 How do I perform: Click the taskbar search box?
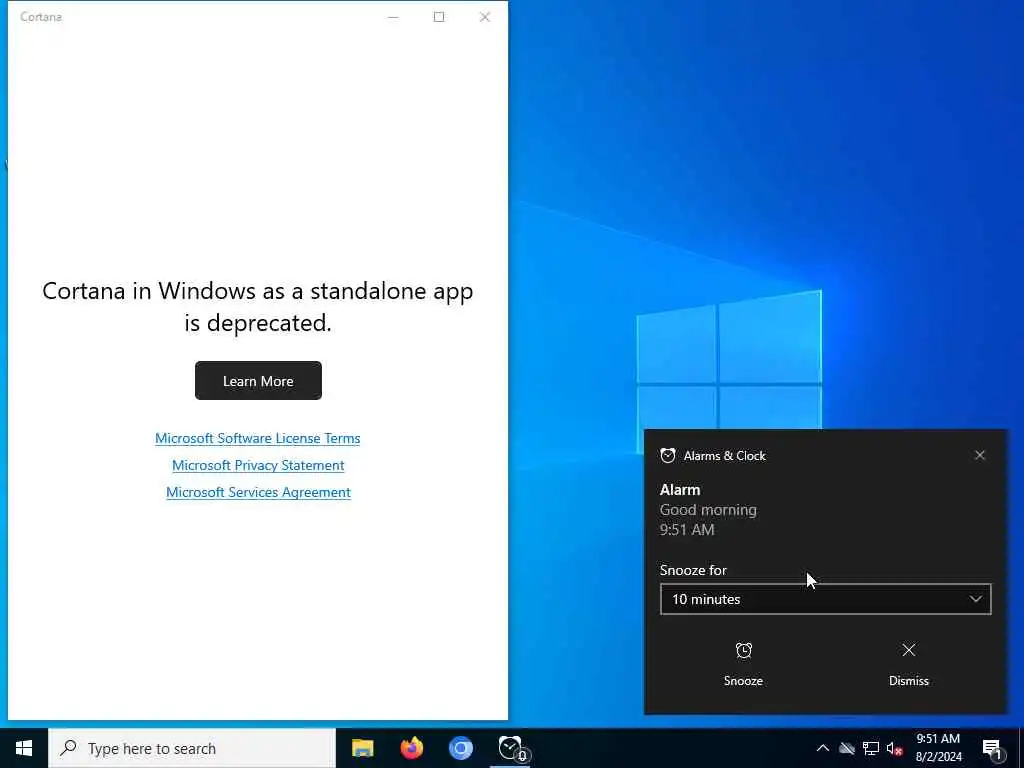pos(192,748)
